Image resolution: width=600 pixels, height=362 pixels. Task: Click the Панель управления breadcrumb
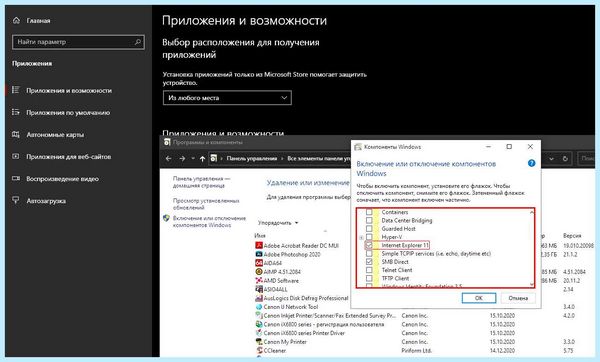(251, 158)
